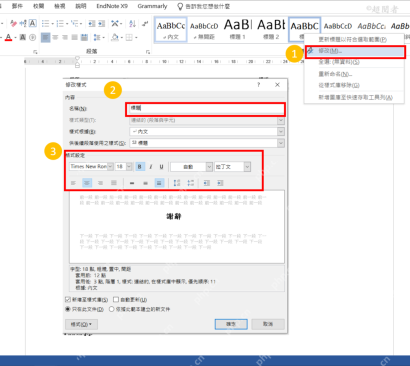410x366 pixels.
Task: Choose Rename in the style context menu
Action: [355, 74]
